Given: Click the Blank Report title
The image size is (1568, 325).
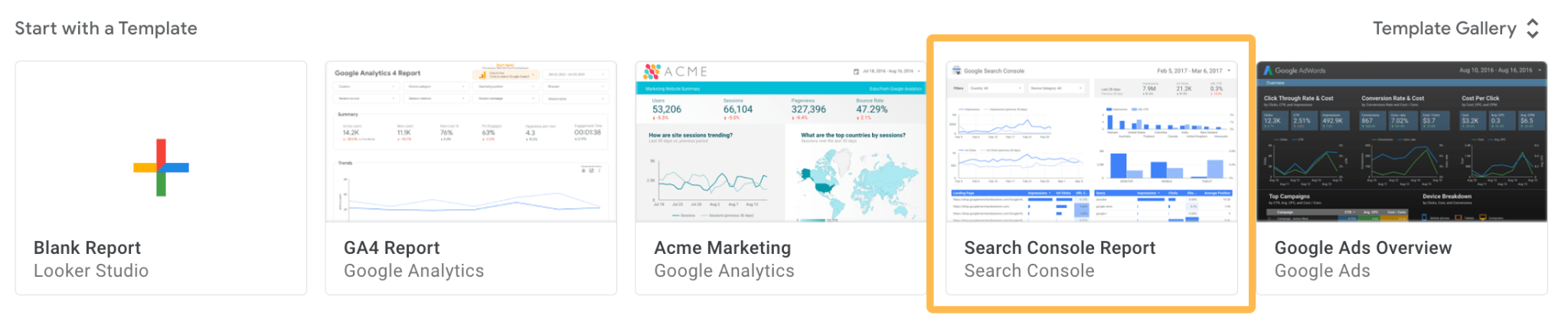Looking at the screenshot, I should pyautogui.click(x=87, y=248).
